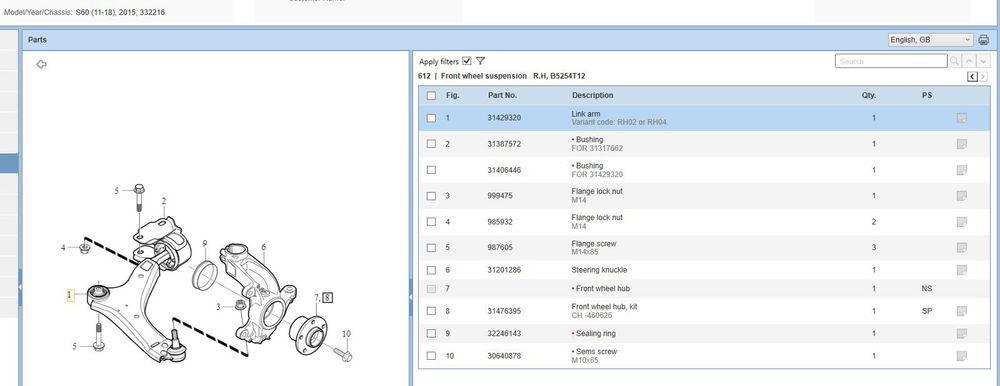Click boxed callout 8 on diagram
Viewport: 1000px width, 386px height.
click(x=328, y=297)
